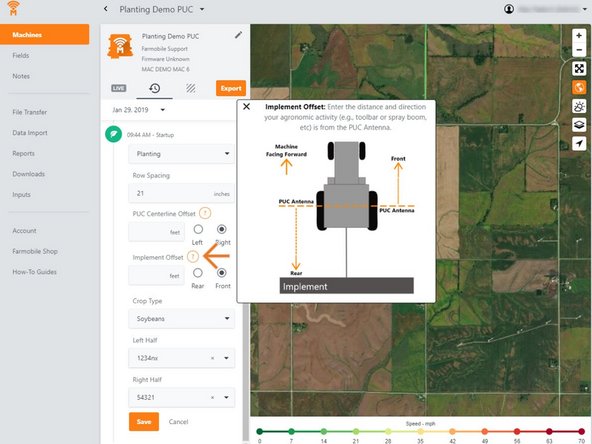The image size is (592, 444).
Task: Open the user account dropdown arrow
Action: tap(585, 9)
